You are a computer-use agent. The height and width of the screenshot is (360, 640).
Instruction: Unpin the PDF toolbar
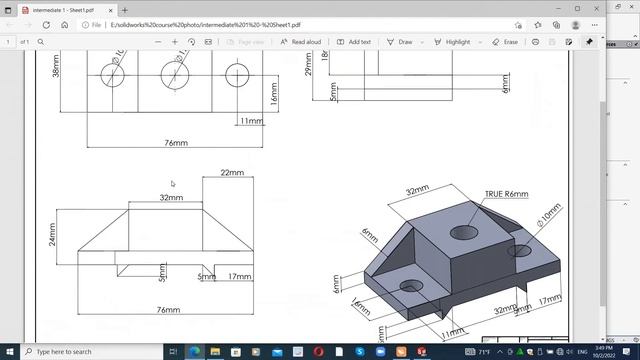589,42
